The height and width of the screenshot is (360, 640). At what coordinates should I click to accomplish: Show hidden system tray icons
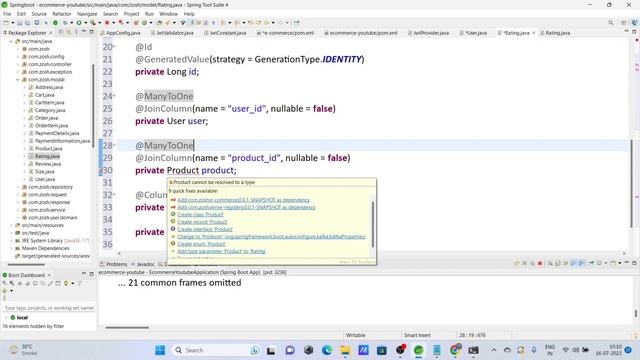494,350
